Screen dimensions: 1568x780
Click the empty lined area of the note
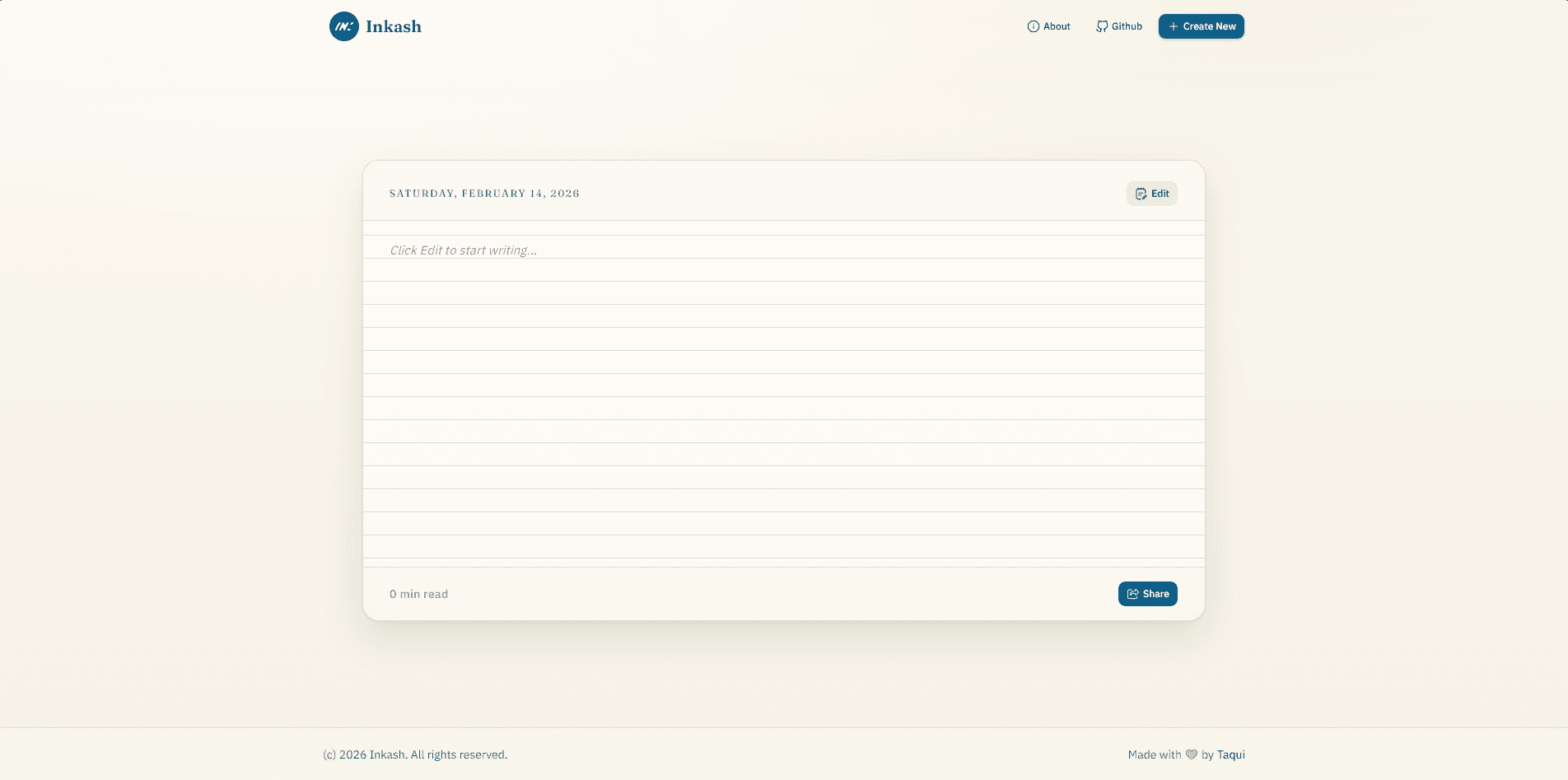782,412
